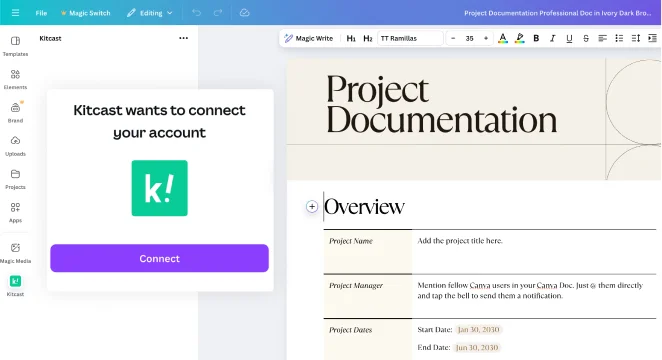Screen dimensions: 662x360
Task: Apply Heading 1 style
Action: (x=351, y=38)
